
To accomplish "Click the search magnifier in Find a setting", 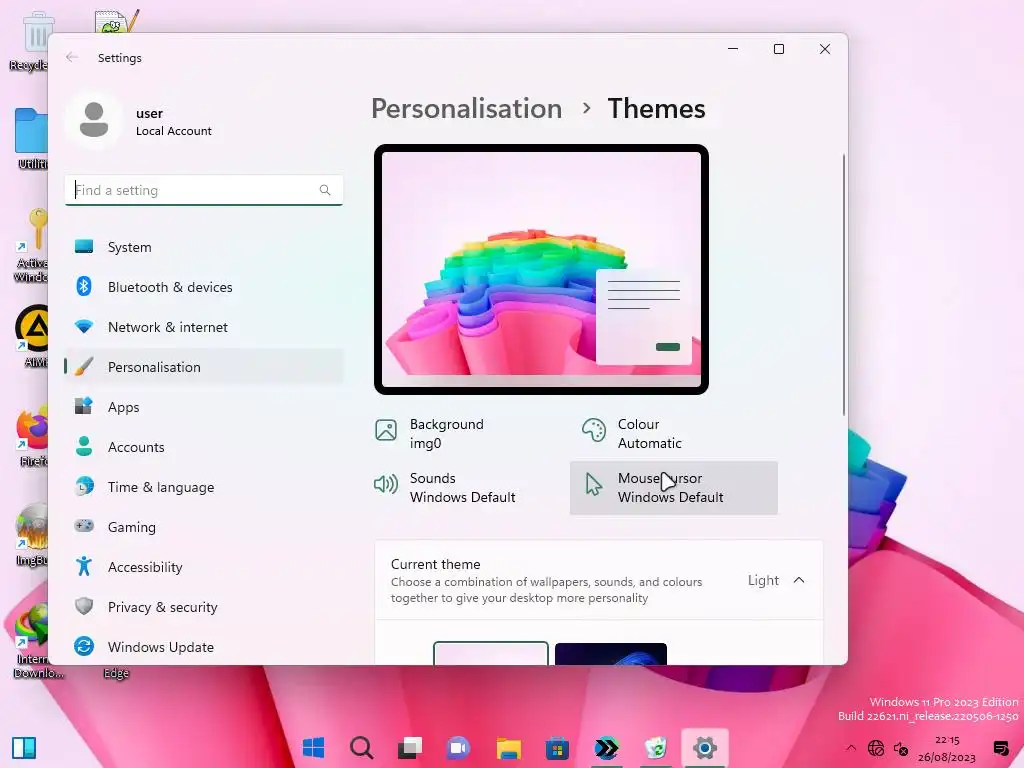I will pos(325,190).
